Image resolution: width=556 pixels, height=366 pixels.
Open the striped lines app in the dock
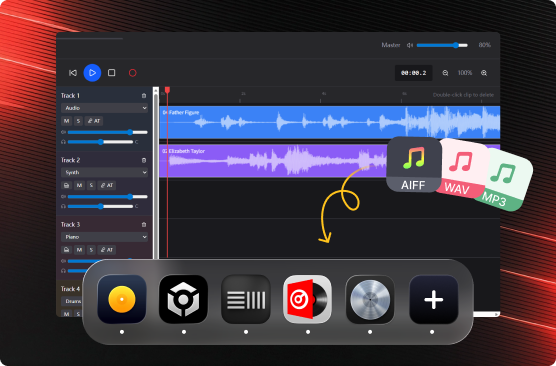click(x=246, y=299)
